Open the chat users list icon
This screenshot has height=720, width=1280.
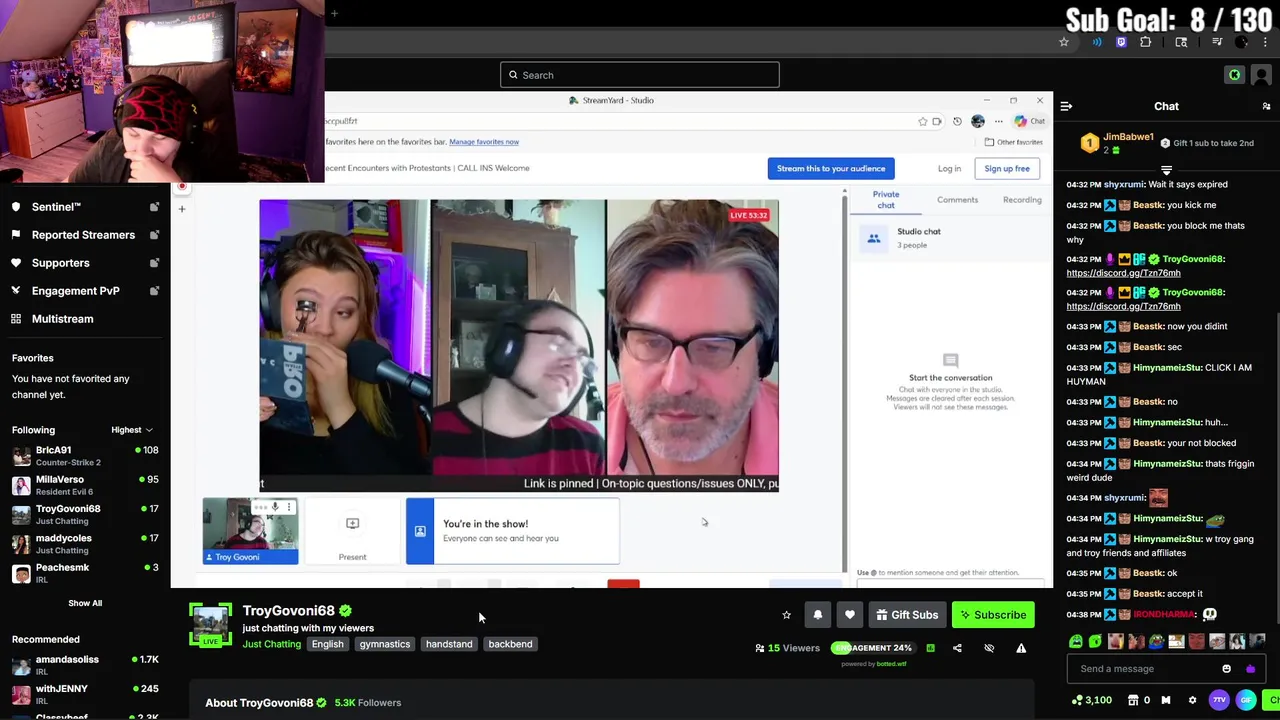coord(1266,106)
